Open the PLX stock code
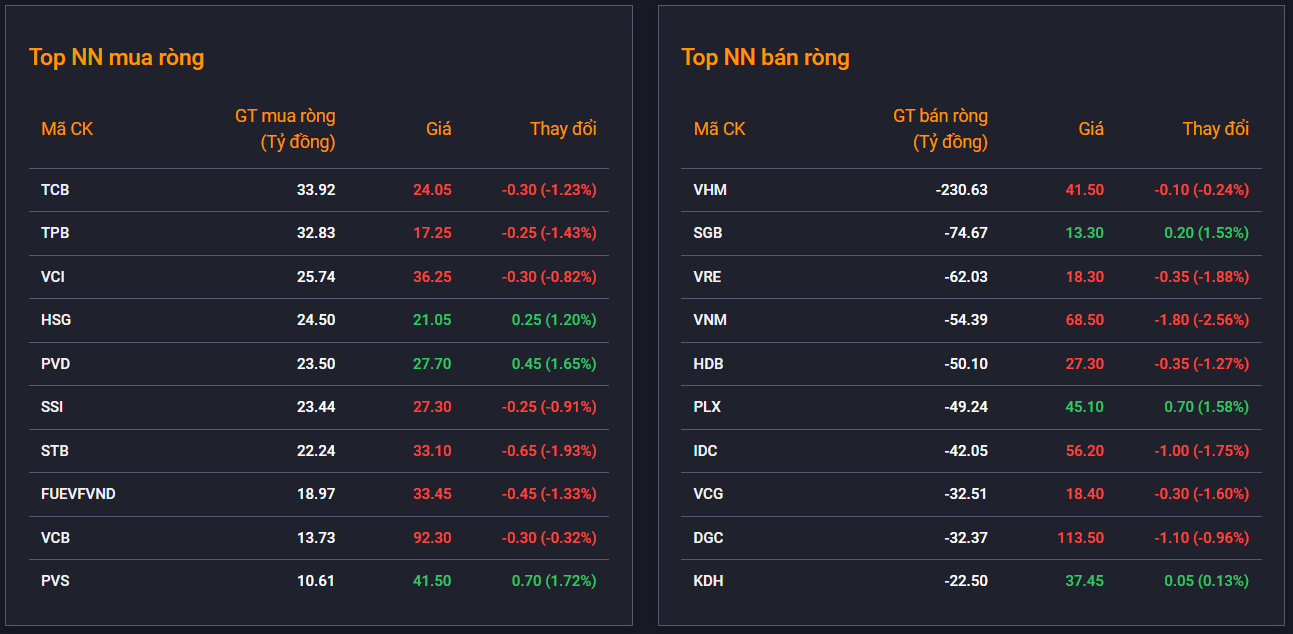The height and width of the screenshot is (634, 1293). [x=707, y=407]
